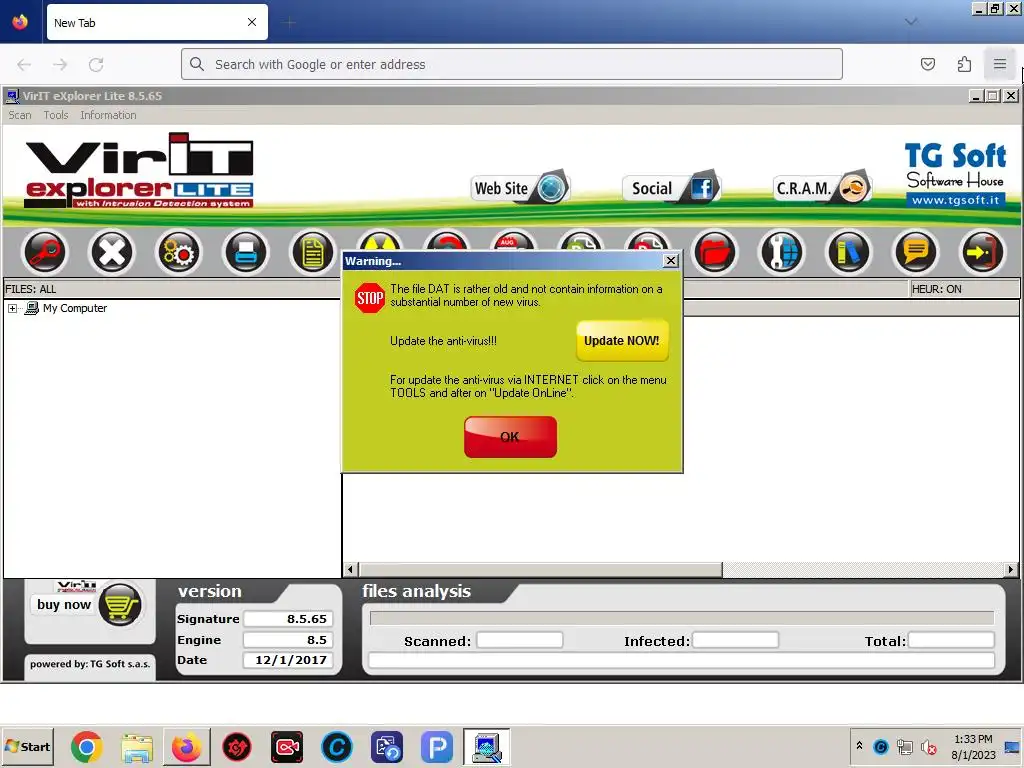
Task: Click the wrench and globe icon
Action: click(x=782, y=252)
